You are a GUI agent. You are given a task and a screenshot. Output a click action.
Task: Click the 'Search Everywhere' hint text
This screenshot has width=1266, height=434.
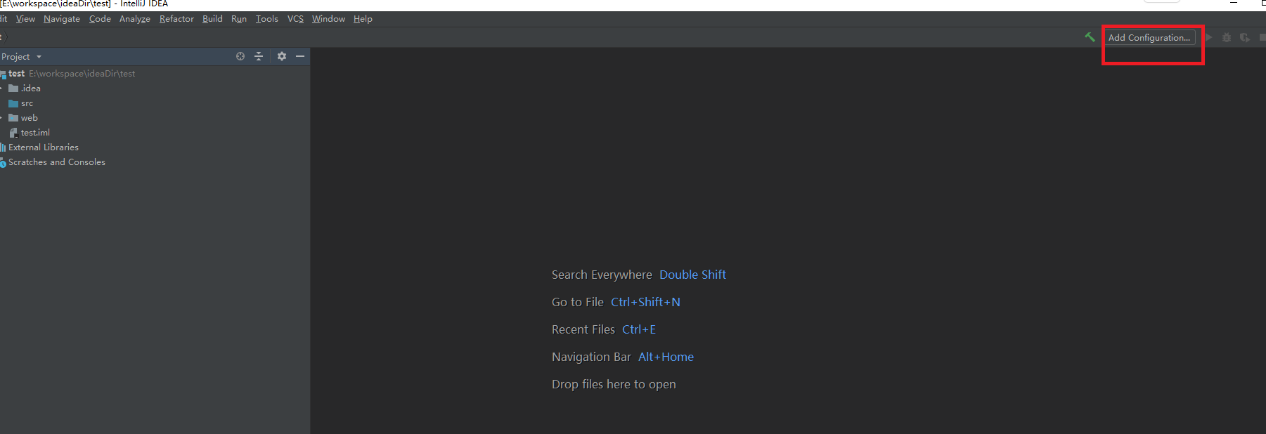602,275
